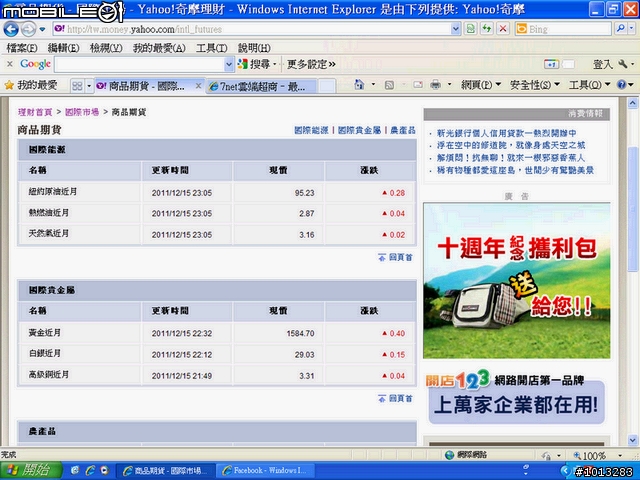Go back with the browser Back arrow
The image size is (640, 480).
coord(11,29)
